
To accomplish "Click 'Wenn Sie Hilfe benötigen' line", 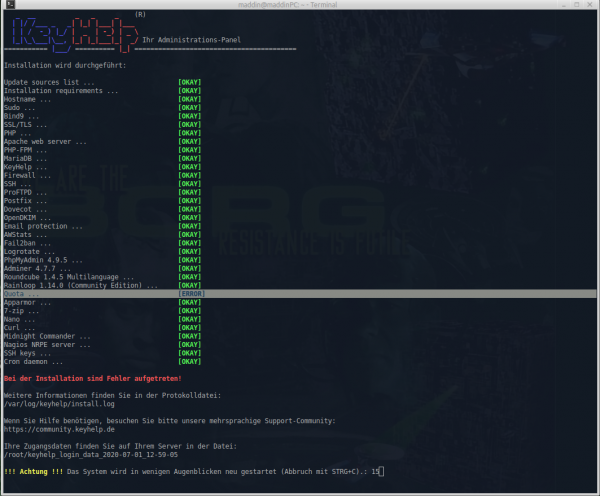I will (170, 421).
